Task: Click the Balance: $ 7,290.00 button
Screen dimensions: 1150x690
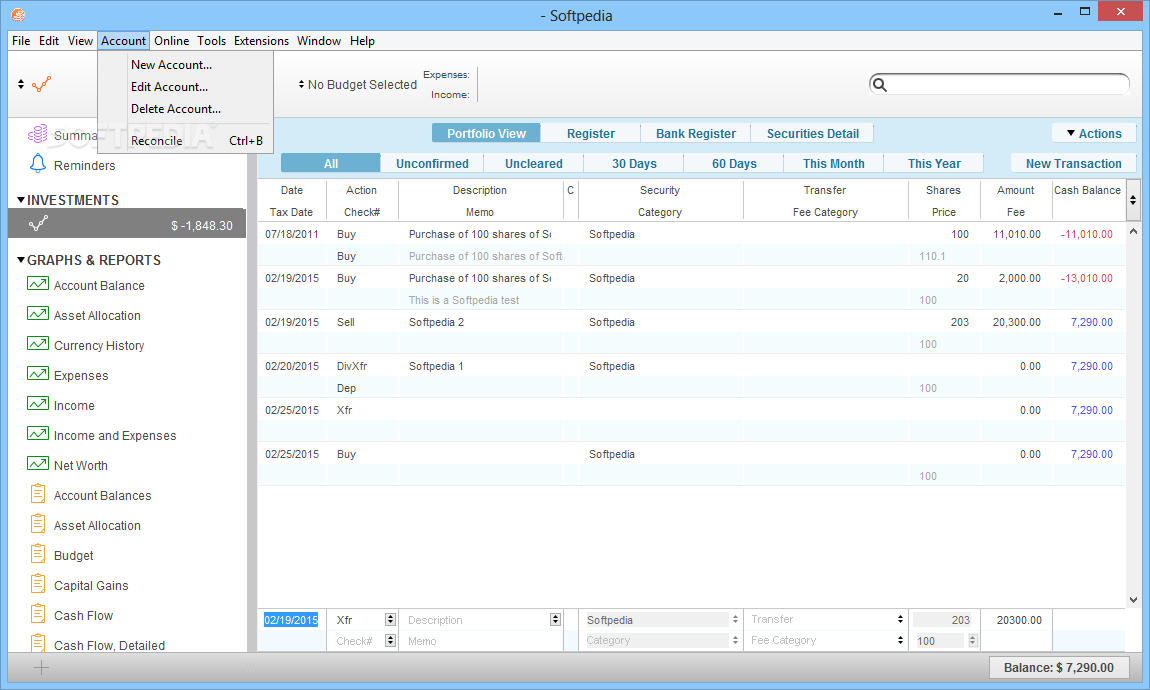Action: tap(1059, 667)
